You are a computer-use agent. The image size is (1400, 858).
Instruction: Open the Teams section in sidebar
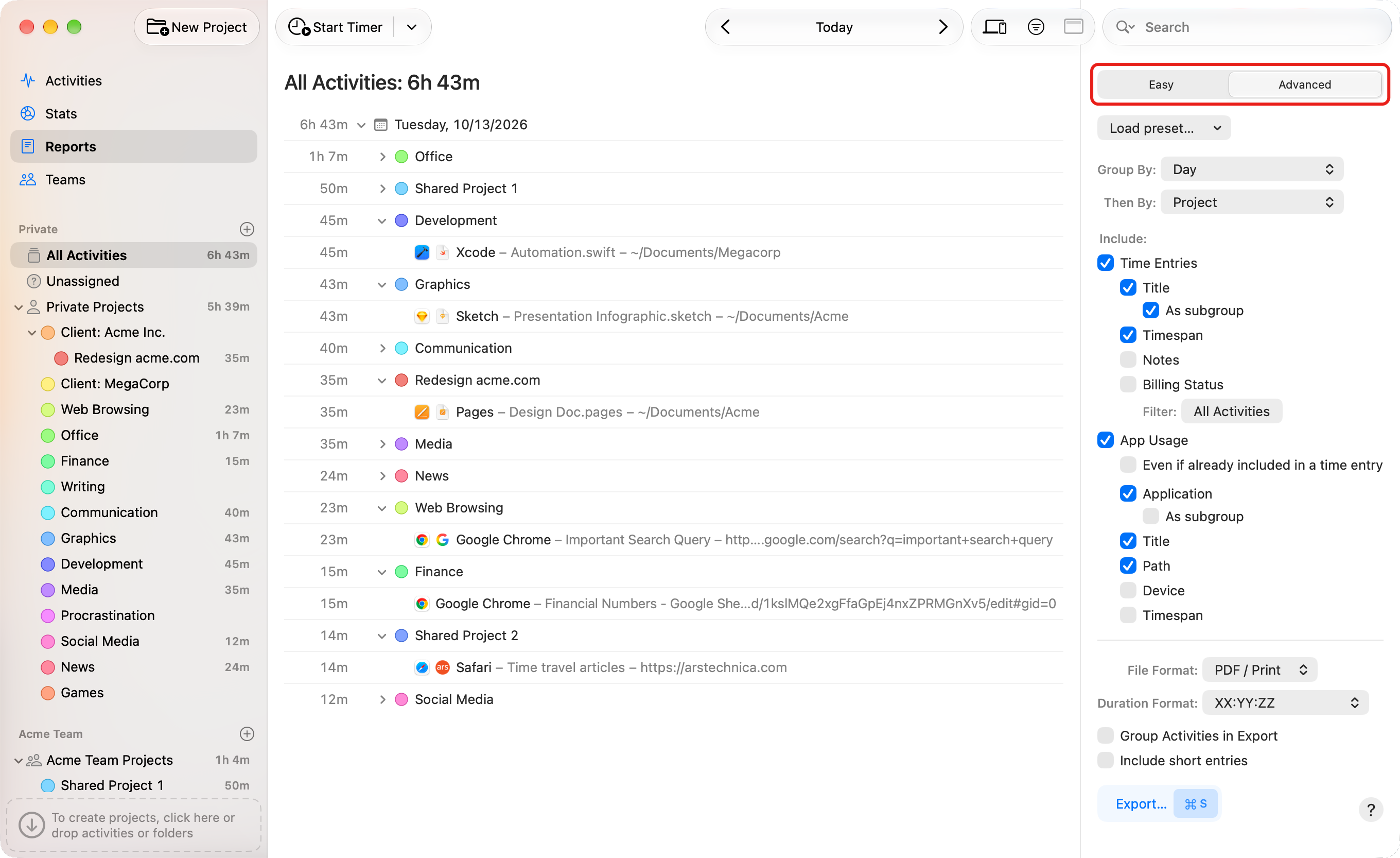click(133, 179)
